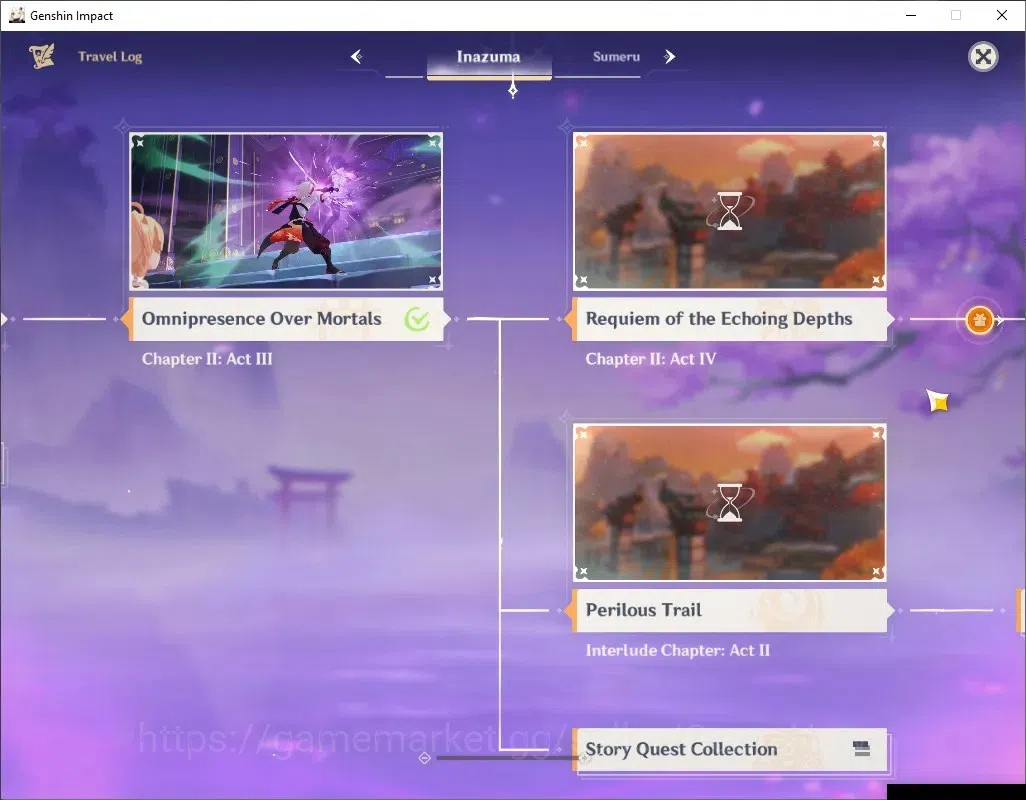Click the Chapter II: Act III label
Image resolution: width=1026 pixels, height=800 pixels.
(207, 359)
